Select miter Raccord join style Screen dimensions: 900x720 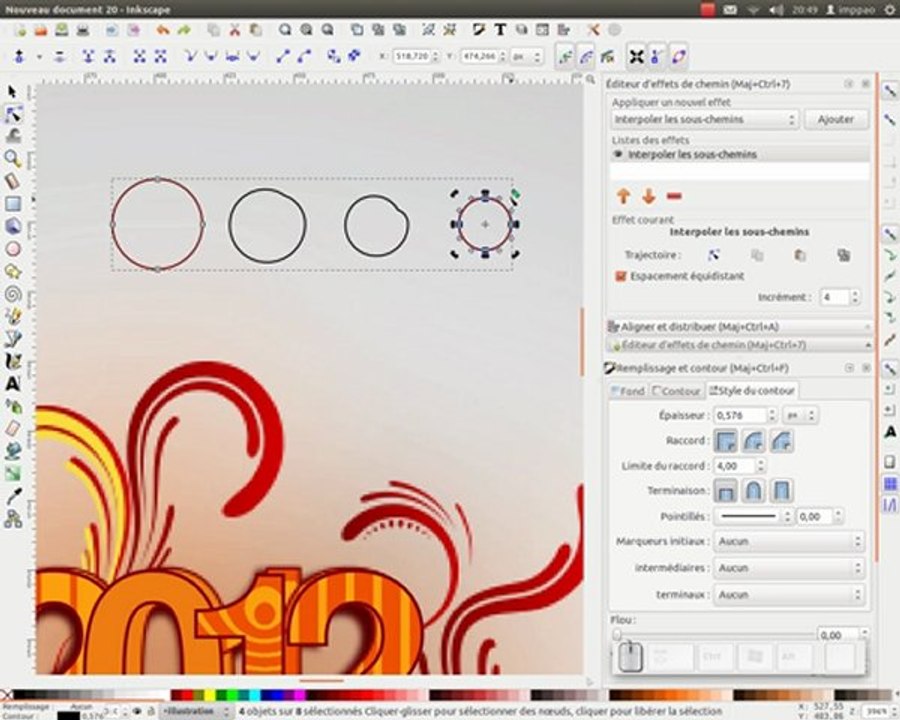726,441
